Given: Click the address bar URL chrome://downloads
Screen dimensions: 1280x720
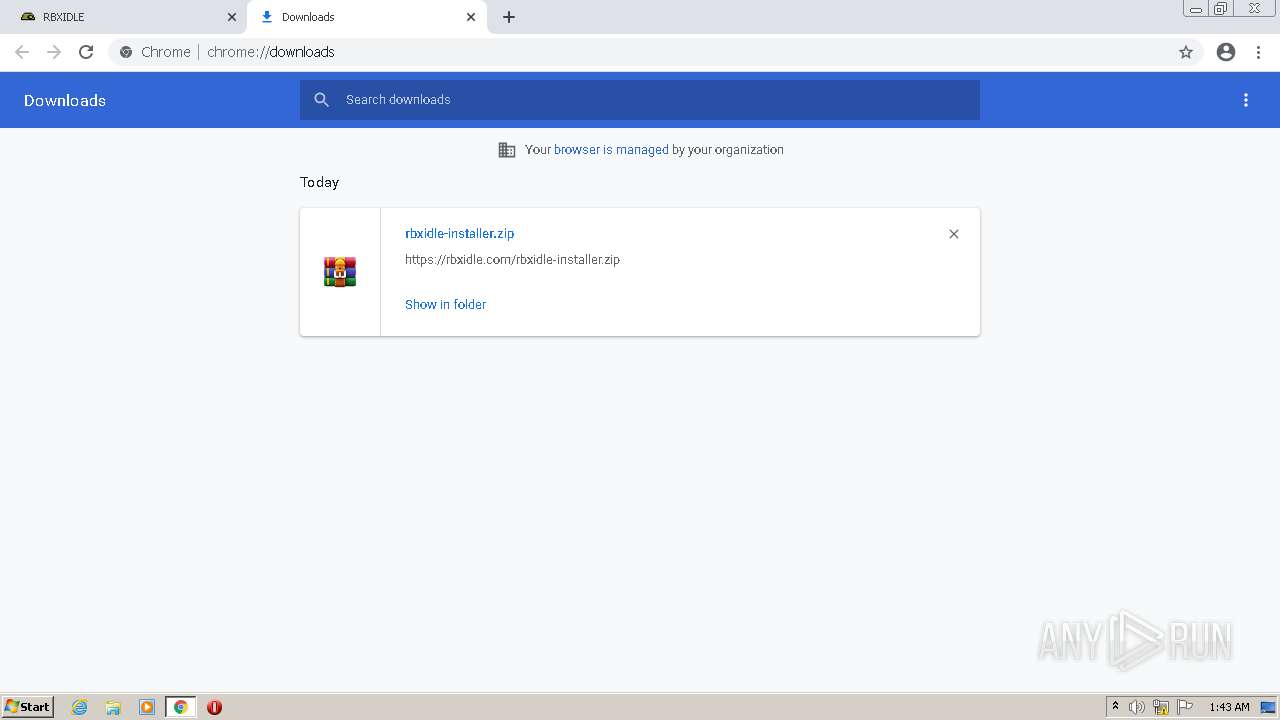Looking at the screenshot, I should pos(271,52).
